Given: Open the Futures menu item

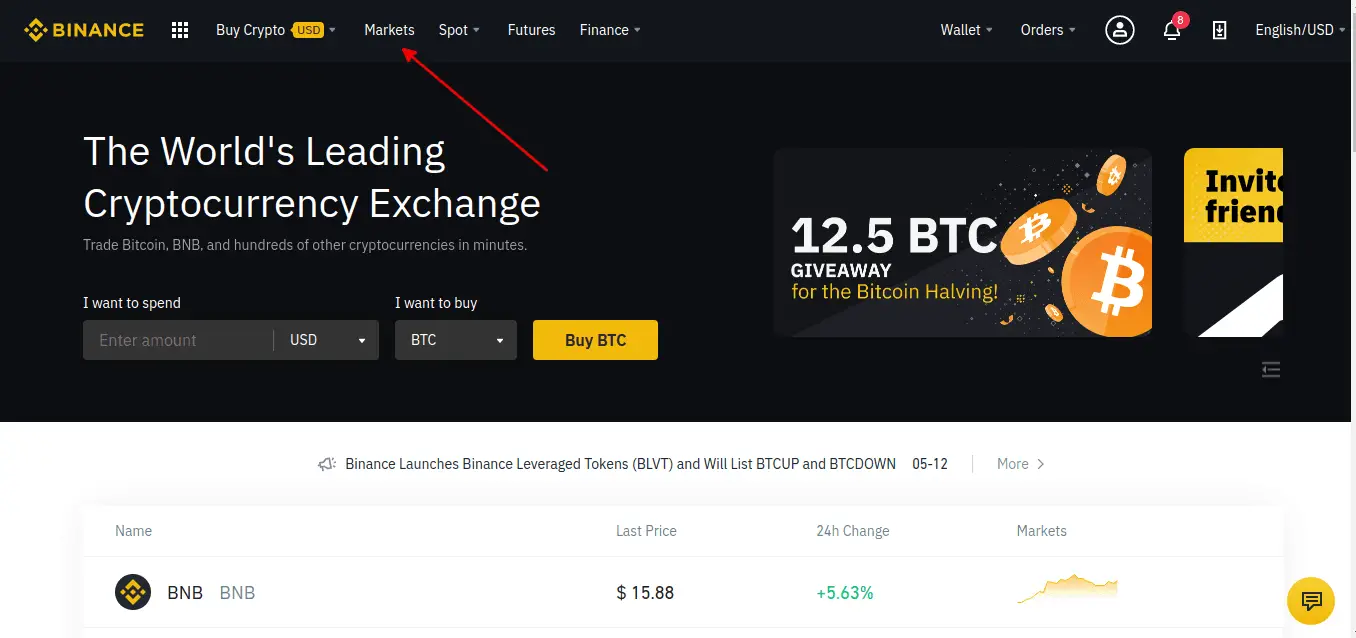Looking at the screenshot, I should click(x=531, y=30).
